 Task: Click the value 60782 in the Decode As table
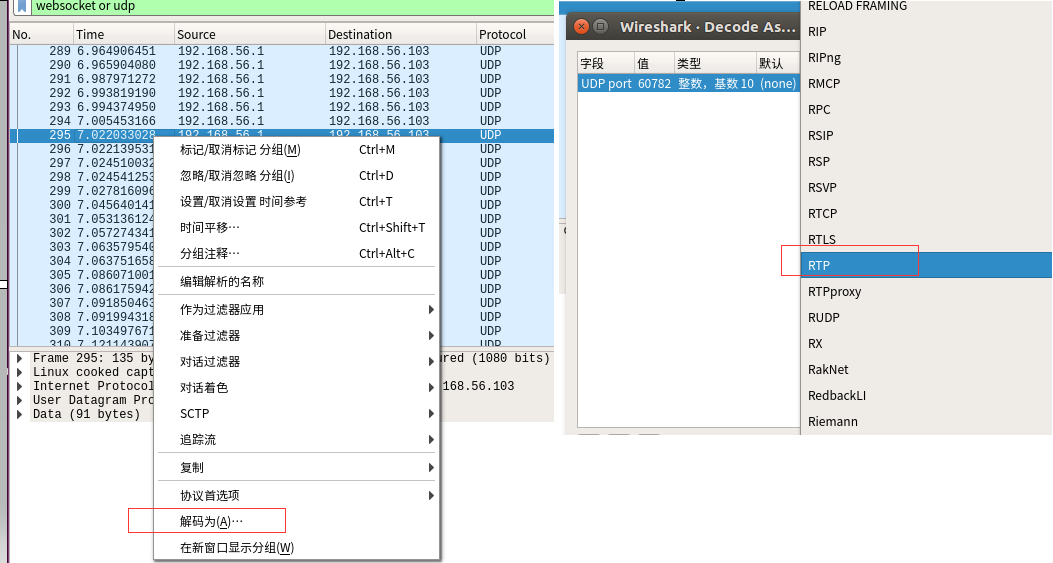pos(654,83)
